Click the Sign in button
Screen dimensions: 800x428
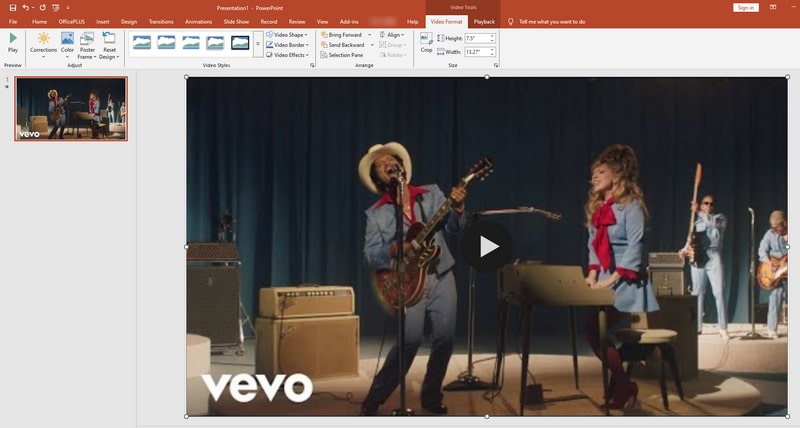(x=746, y=8)
